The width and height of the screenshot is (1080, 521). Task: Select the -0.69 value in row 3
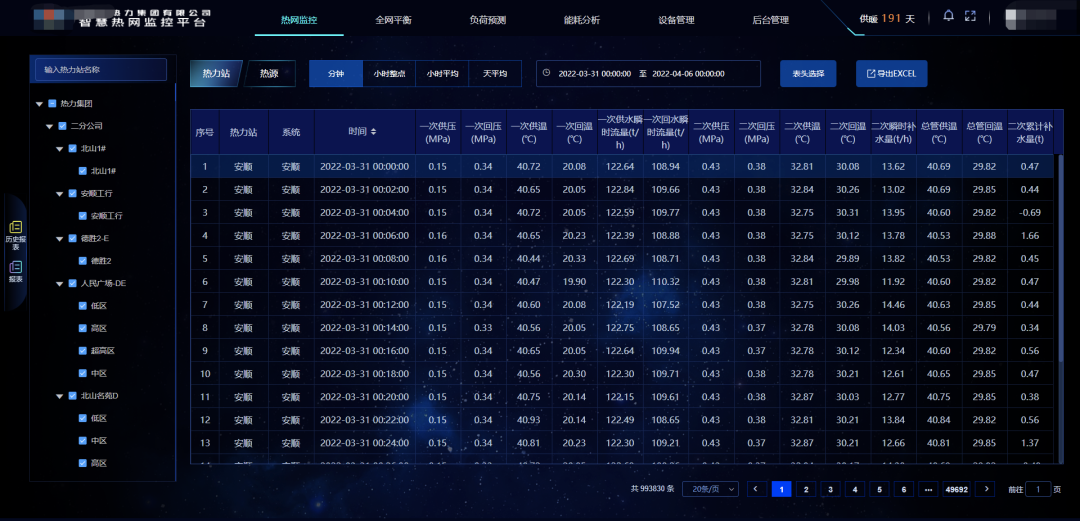click(x=1030, y=212)
